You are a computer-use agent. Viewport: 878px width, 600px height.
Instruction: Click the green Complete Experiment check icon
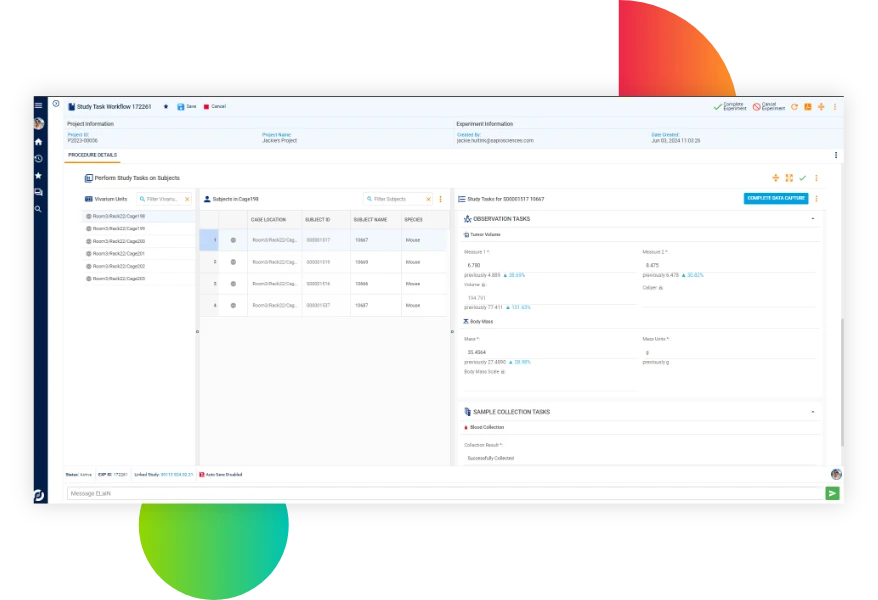pos(716,105)
